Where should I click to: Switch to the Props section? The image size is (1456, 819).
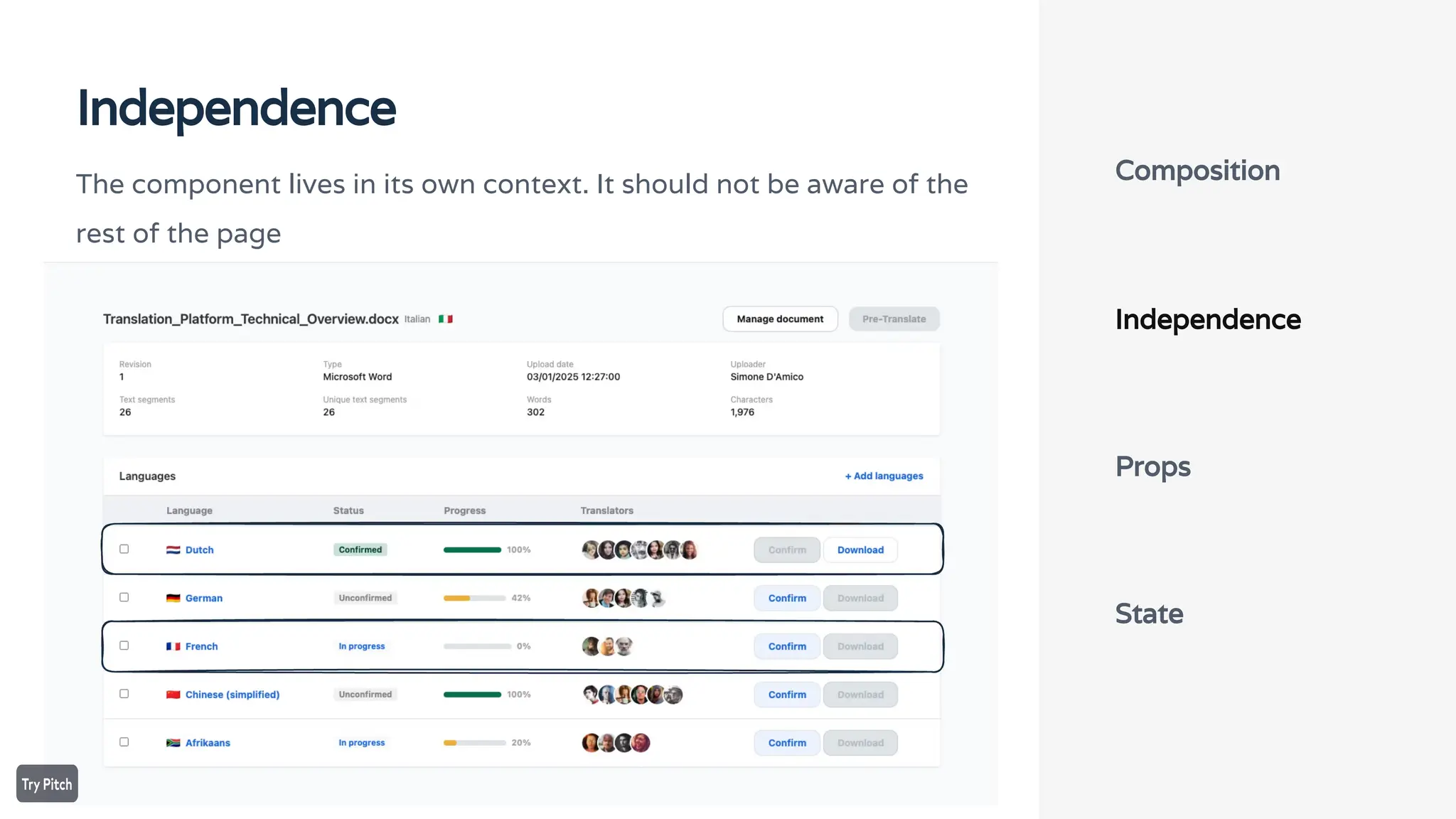tap(1152, 467)
